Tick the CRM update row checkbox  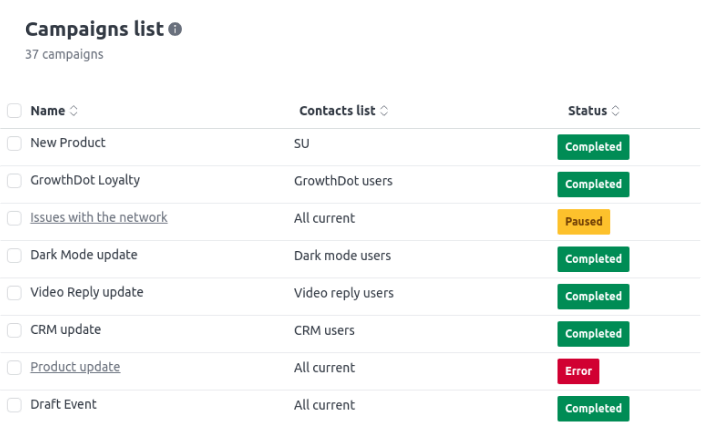14,330
